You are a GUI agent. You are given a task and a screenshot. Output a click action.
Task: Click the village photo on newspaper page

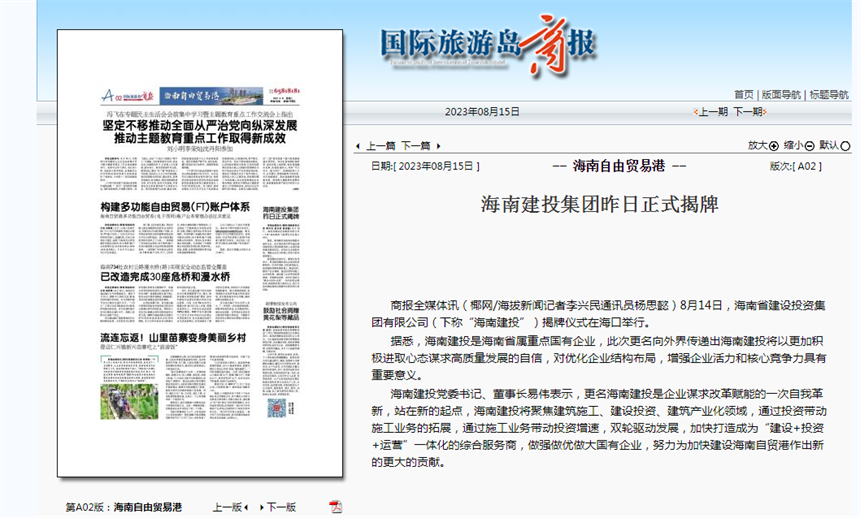point(129,402)
